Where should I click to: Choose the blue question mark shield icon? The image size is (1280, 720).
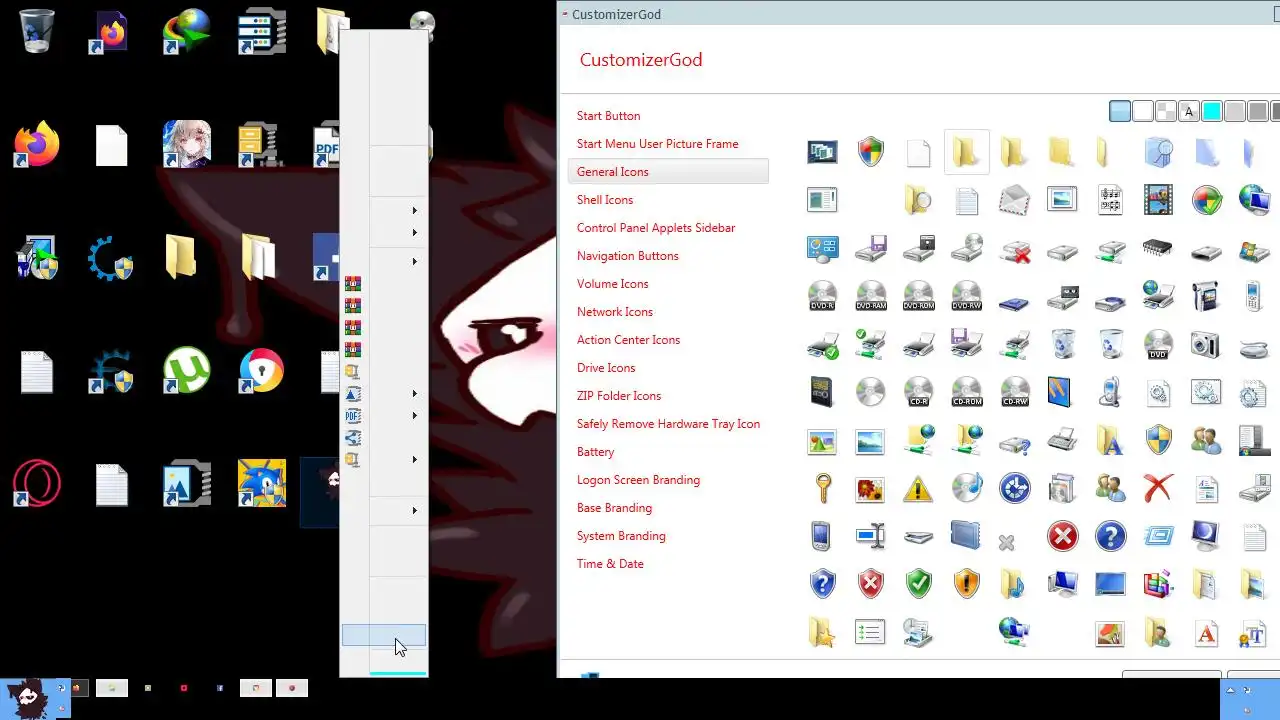point(822,584)
